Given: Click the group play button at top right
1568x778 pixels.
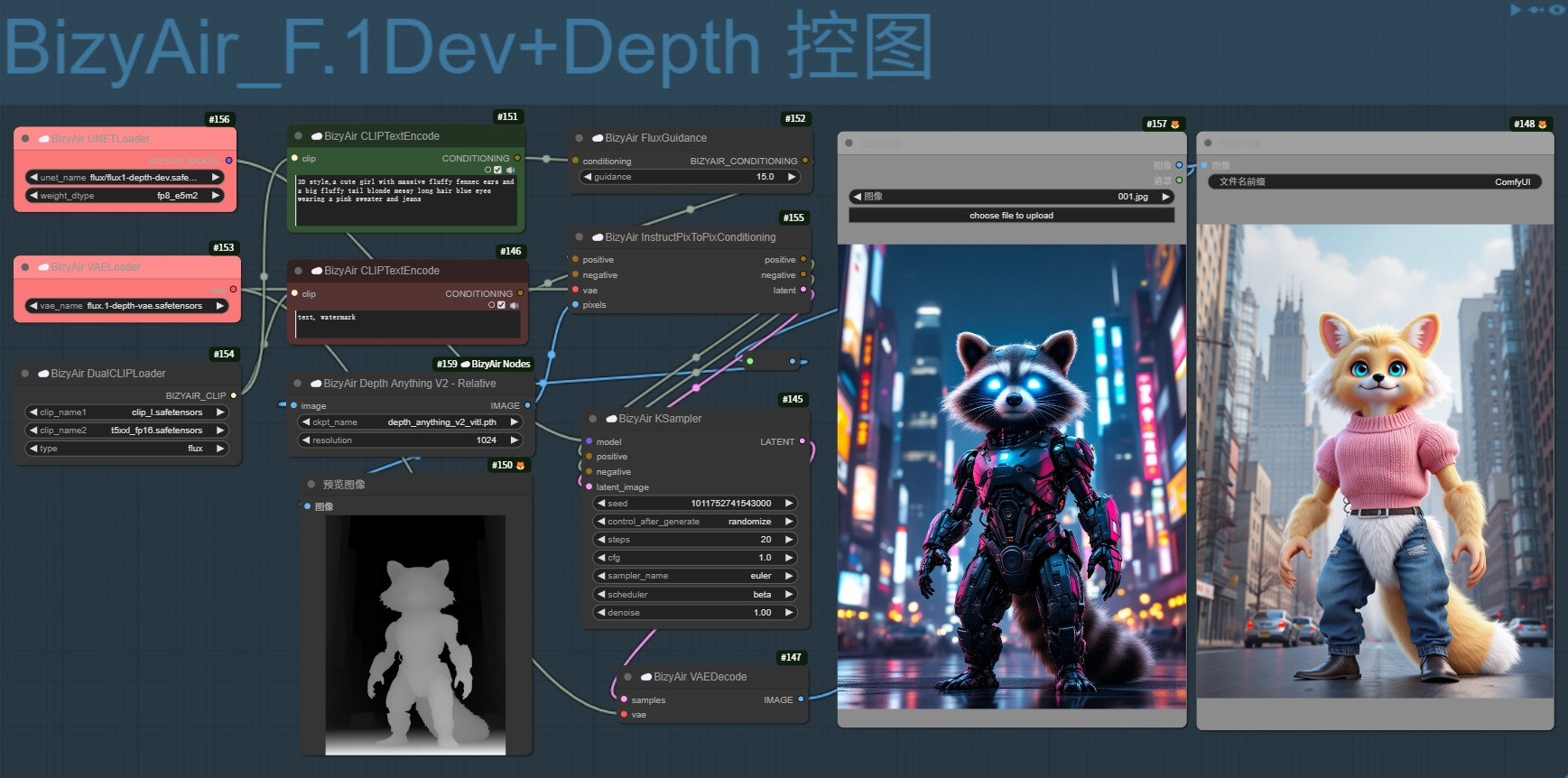Looking at the screenshot, I should coord(1516,10).
